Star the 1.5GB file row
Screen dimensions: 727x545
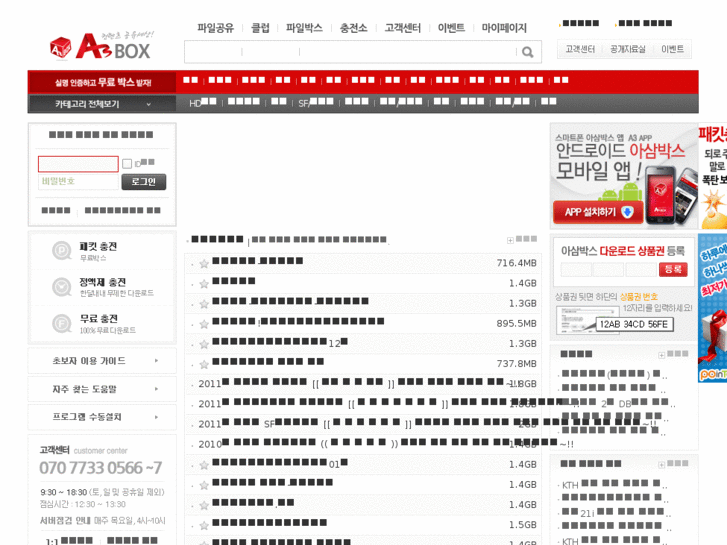tap(204, 525)
